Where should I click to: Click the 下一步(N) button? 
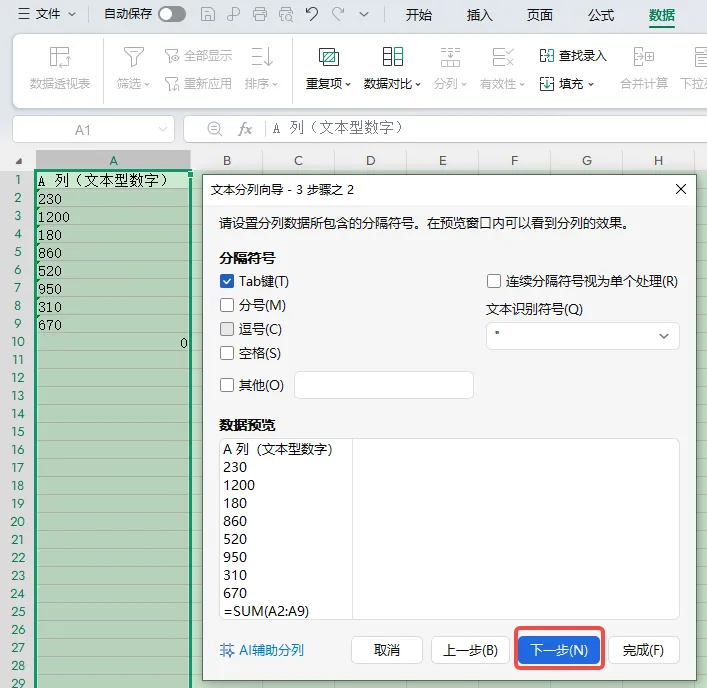[559, 650]
